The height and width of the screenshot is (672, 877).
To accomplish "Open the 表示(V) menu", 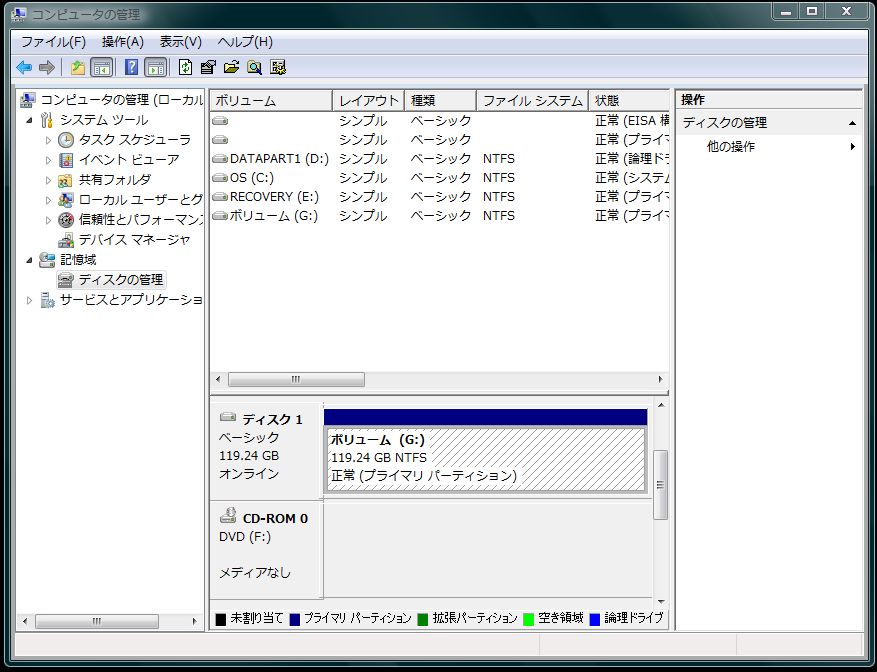I will [x=180, y=42].
